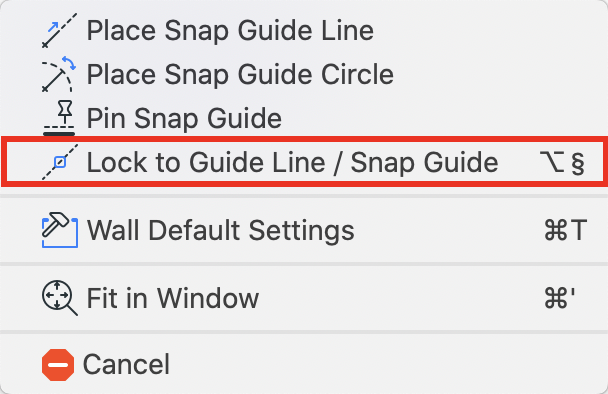Click the Lock to Guide Line square icon
608x394 pixels.
pos(60,162)
